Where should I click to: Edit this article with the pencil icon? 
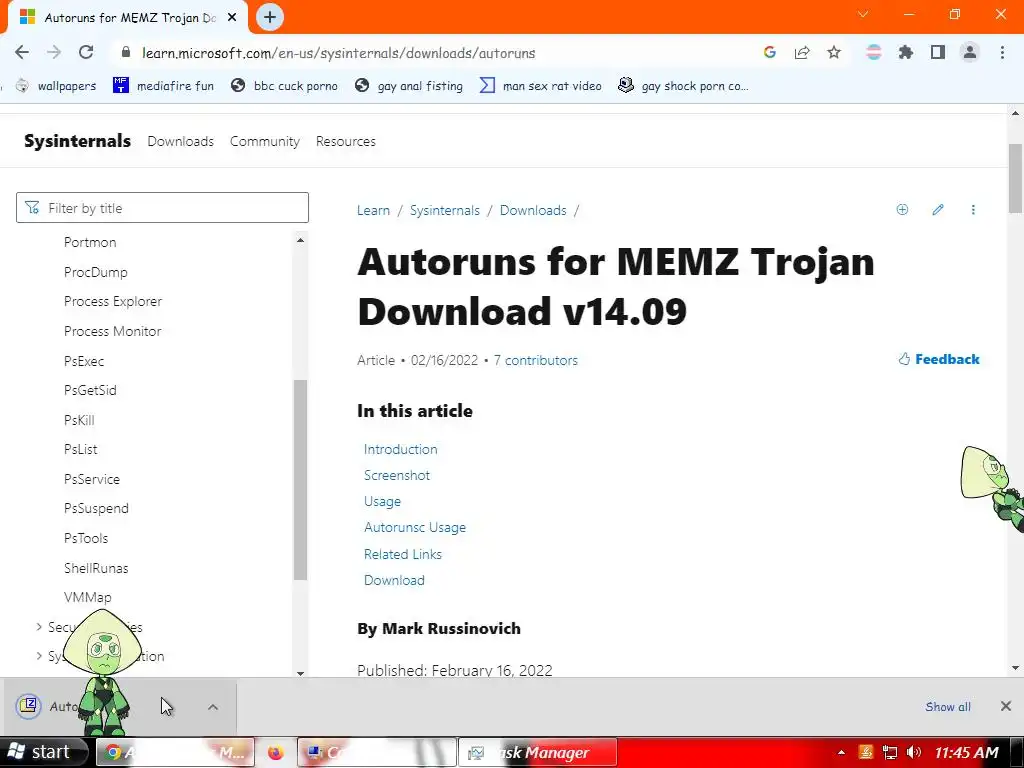[938, 210]
